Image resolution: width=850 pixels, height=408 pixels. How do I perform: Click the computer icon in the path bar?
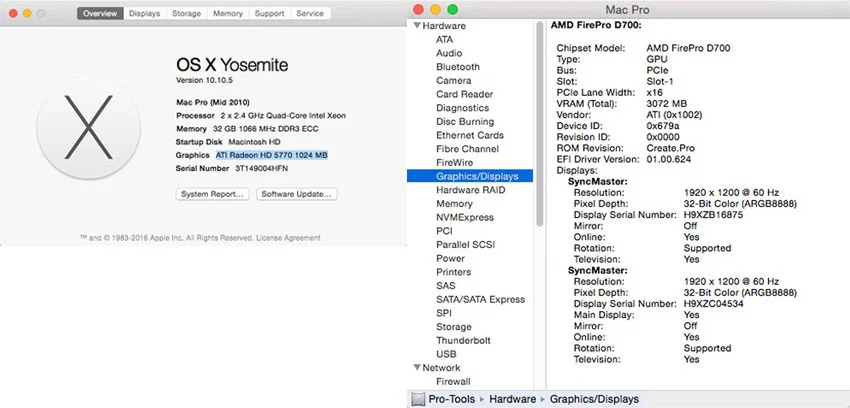pos(418,399)
